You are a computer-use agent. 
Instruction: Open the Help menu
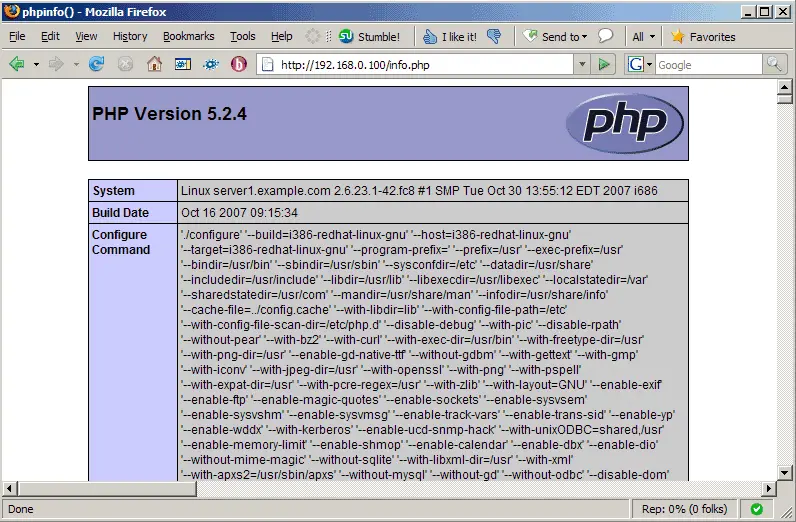pyautogui.click(x=281, y=36)
